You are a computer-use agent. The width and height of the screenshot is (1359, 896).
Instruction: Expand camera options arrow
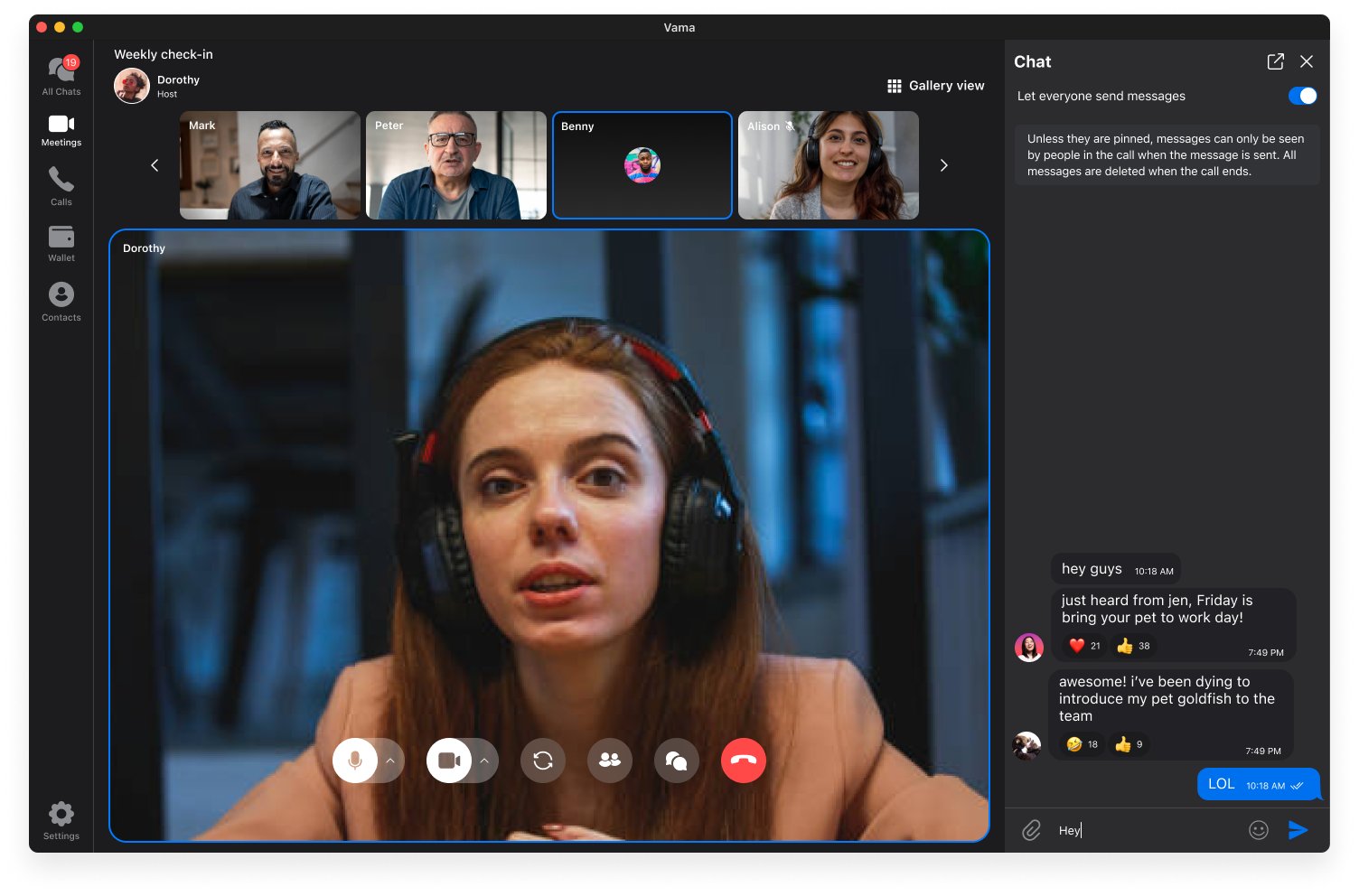click(484, 761)
